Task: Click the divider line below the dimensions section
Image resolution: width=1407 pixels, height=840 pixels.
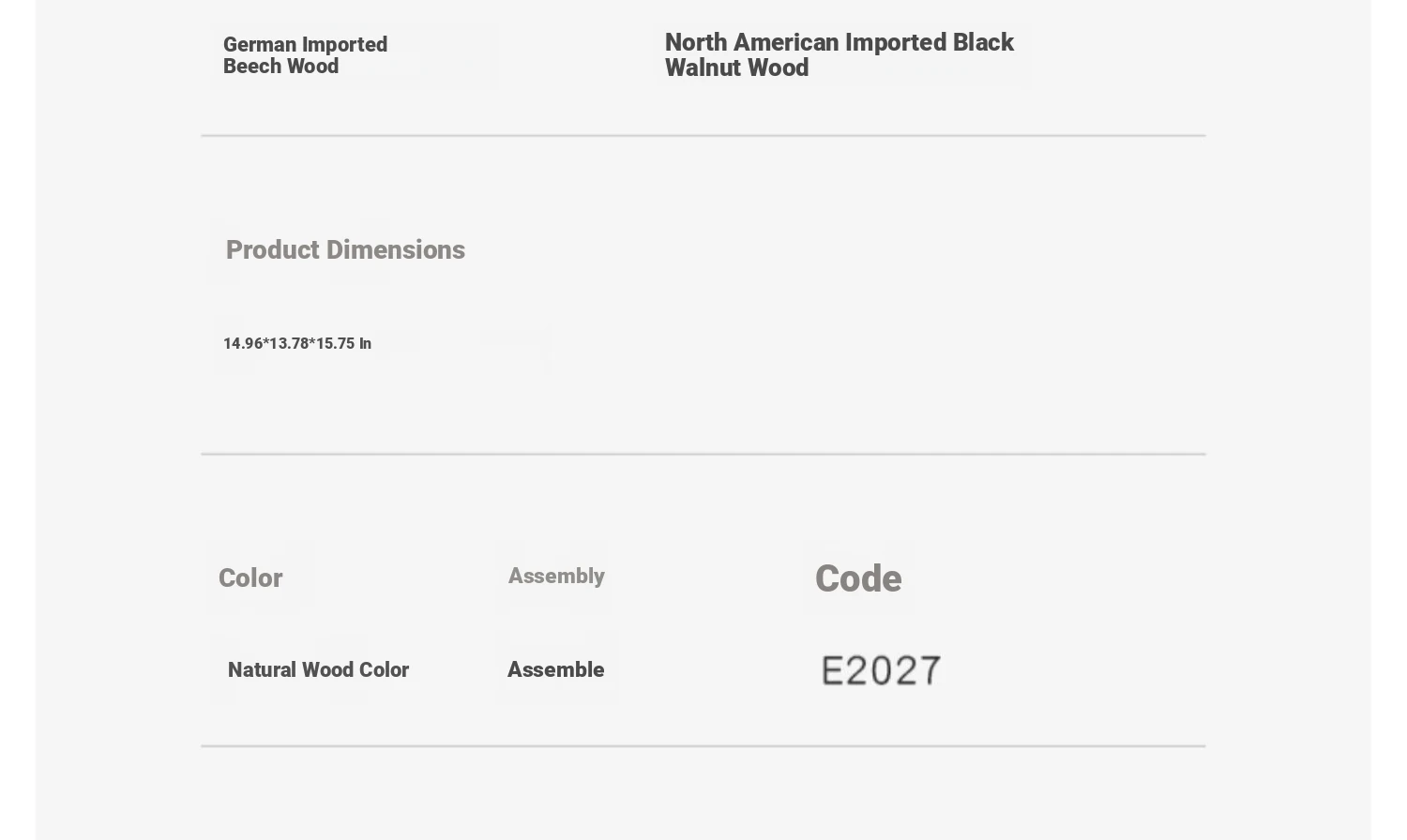Action: pyautogui.click(x=703, y=455)
